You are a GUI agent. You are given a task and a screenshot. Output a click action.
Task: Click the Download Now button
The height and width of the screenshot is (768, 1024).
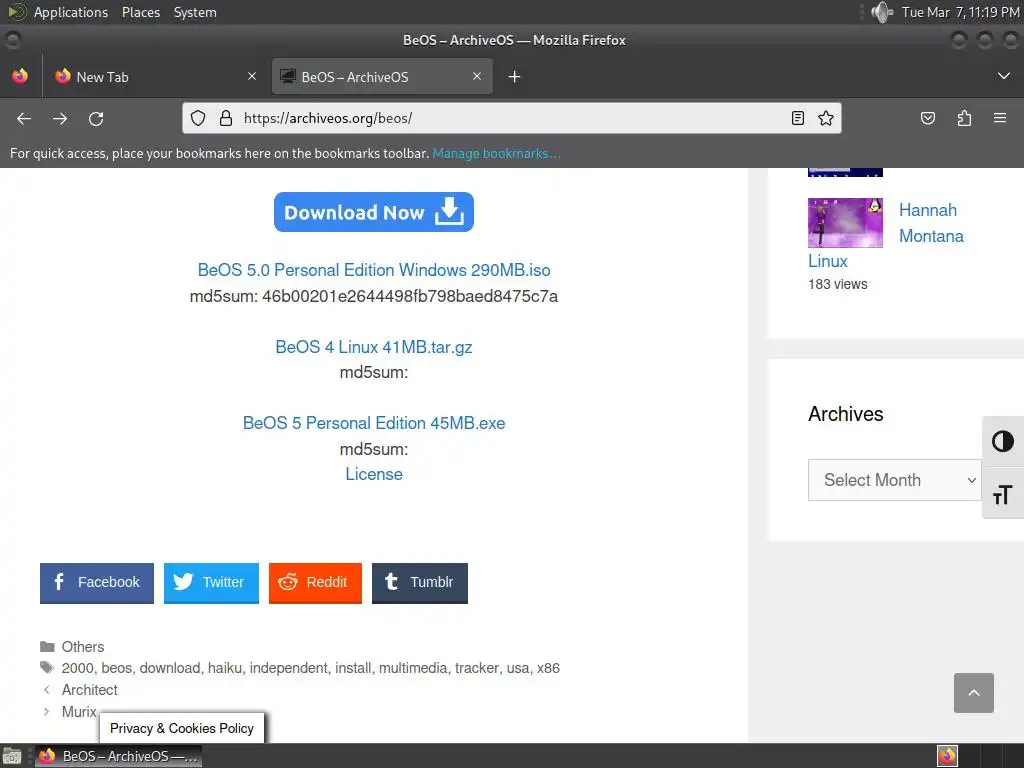(374, 212)
